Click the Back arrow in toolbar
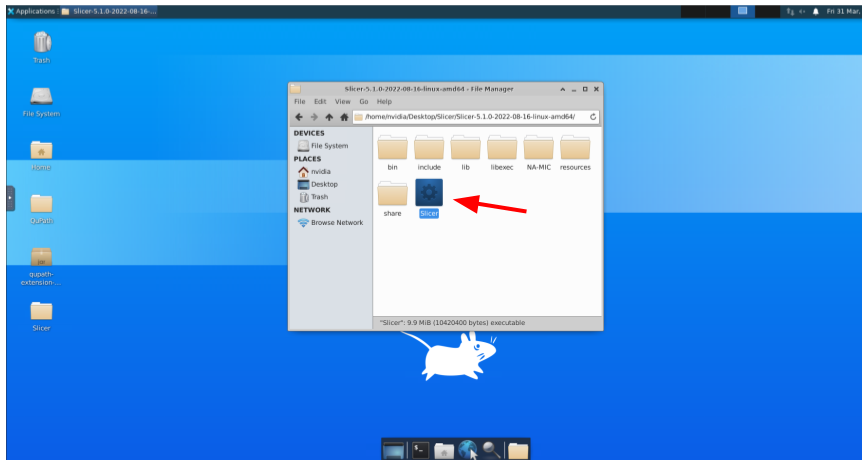Screen dimensions: 867x466 pos(299,117)
